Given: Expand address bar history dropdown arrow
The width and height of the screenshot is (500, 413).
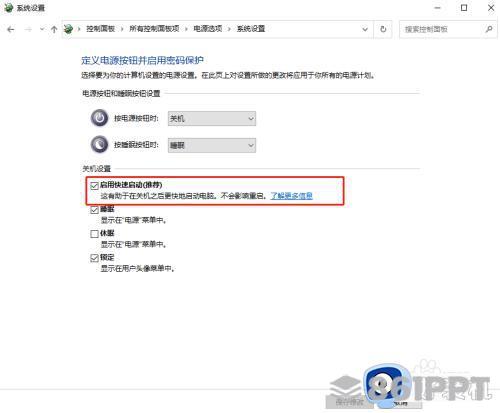Looking at the screenshot, I should coord(365,29).
